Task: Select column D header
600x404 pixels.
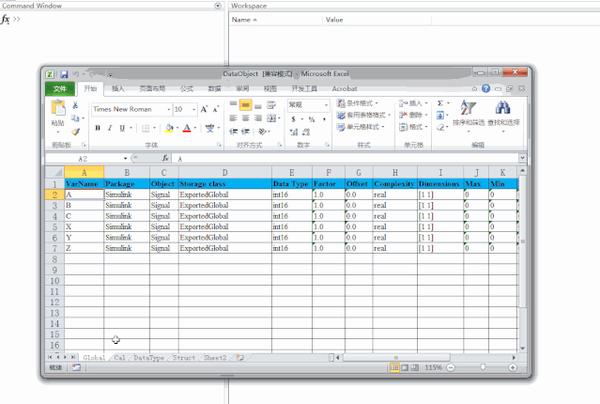Action: (225, 173)
